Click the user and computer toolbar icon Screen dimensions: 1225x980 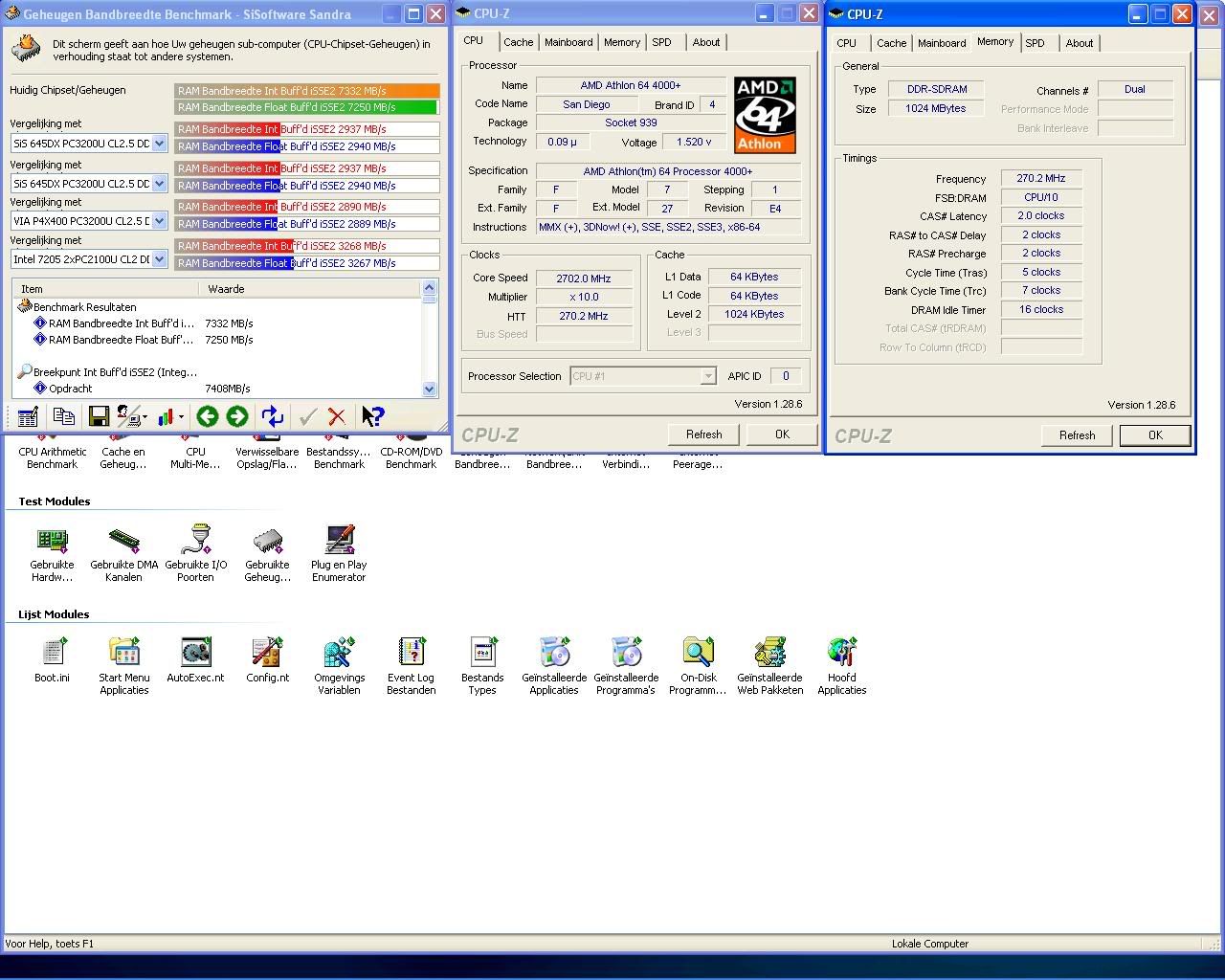(x=128, y=416)
